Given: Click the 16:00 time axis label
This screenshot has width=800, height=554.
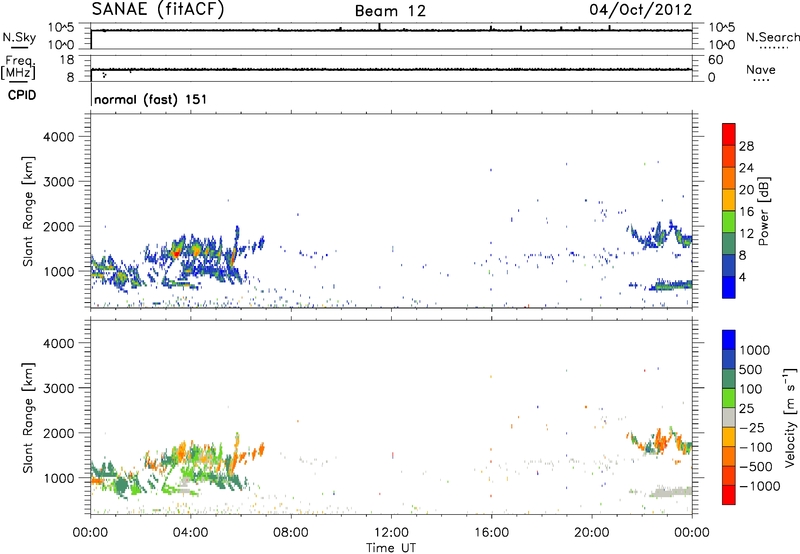Looking at the screenshot, I should (x=491, y=533).
